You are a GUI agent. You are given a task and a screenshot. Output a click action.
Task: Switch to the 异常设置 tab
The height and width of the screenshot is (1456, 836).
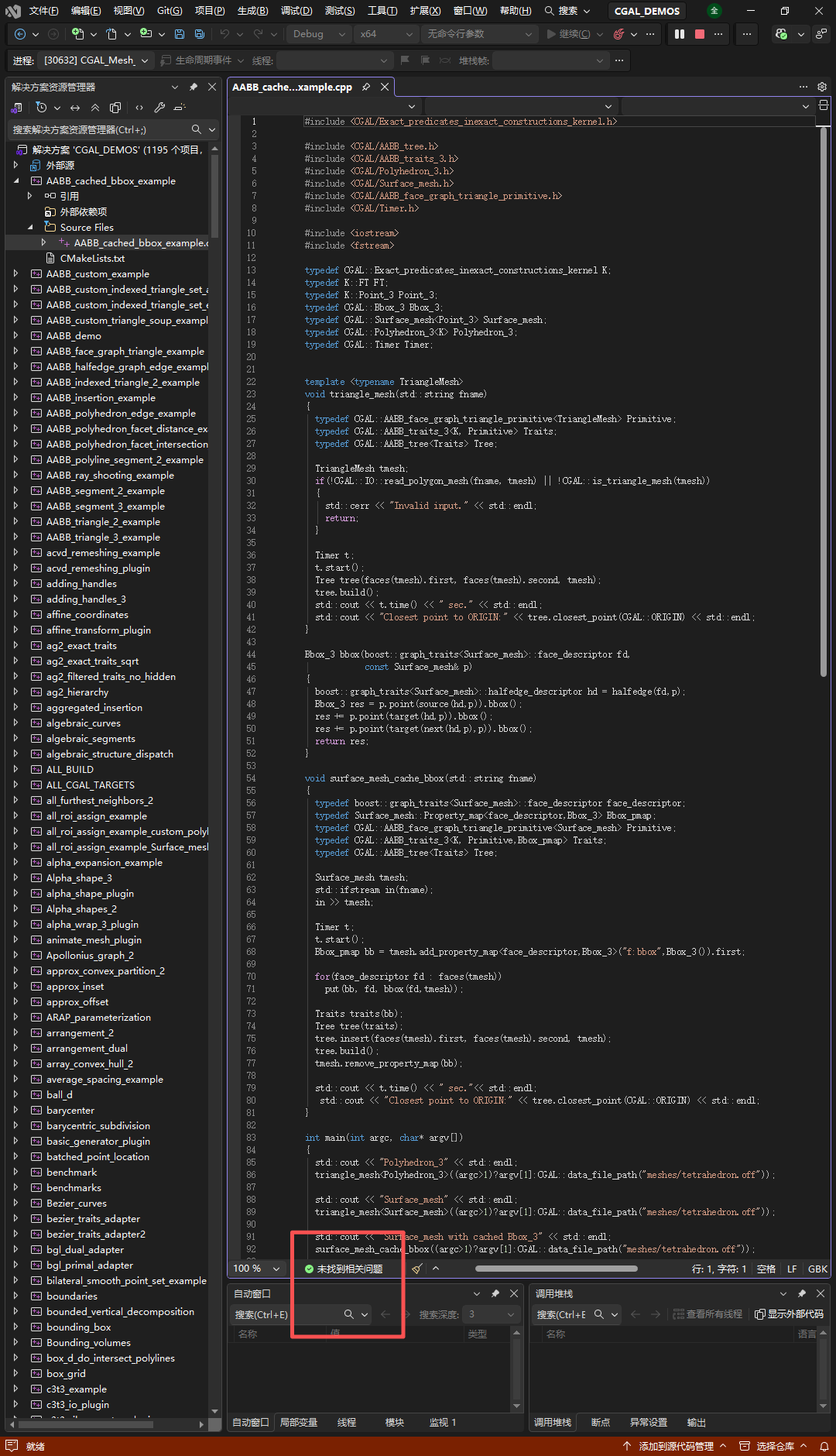click(649, 1423)
